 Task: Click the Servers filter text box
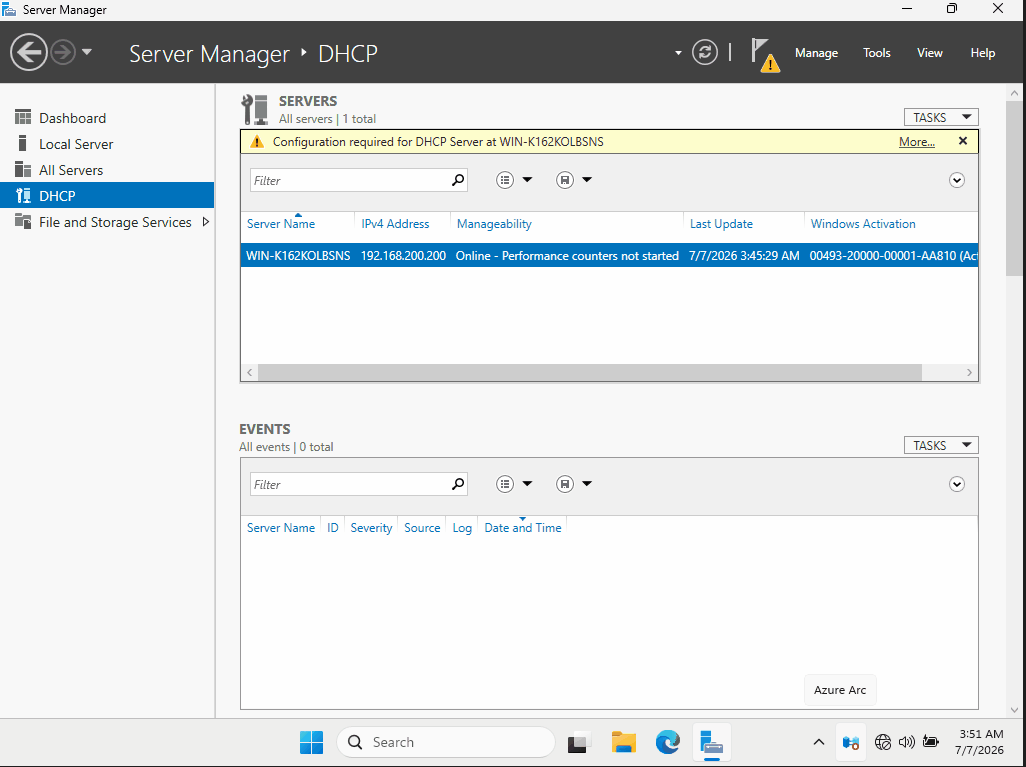pos(350,180)
